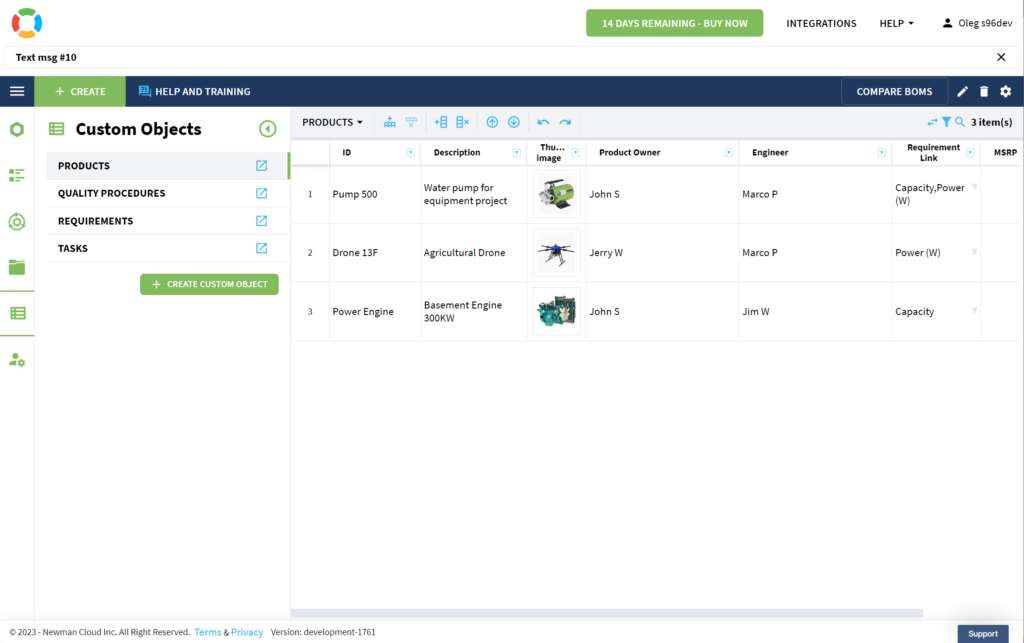Open the ID column dropdown

pos(411,153)
